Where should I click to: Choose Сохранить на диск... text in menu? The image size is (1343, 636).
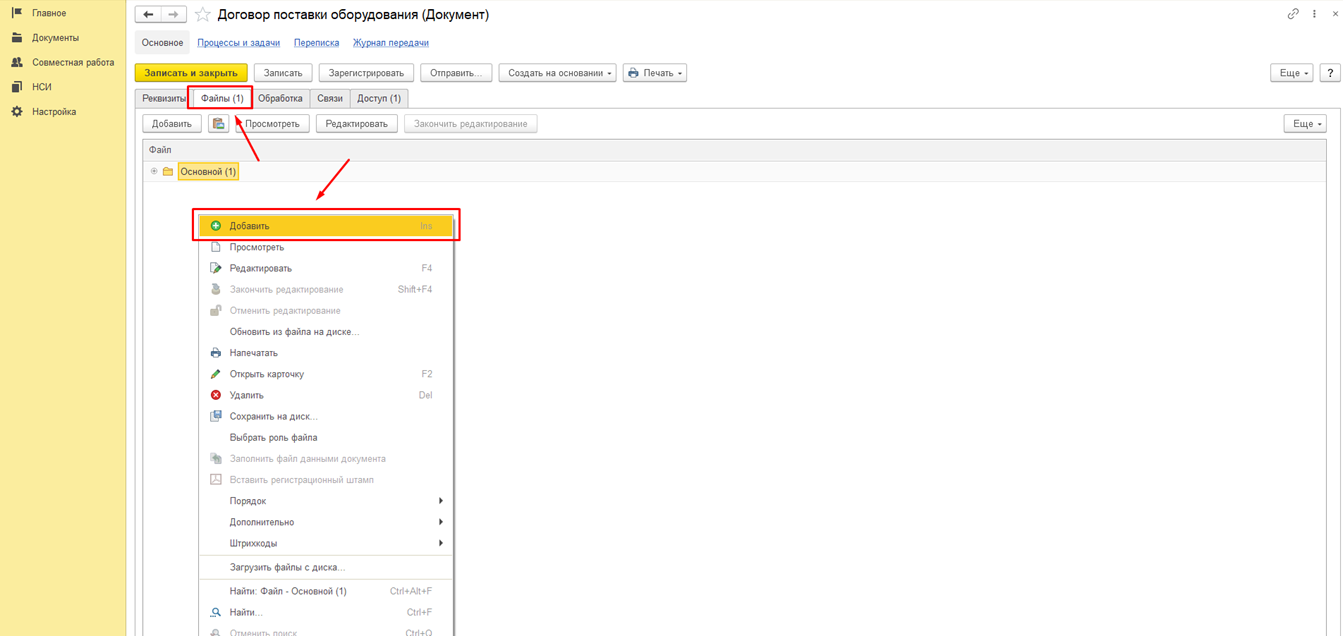tap(274, 416)
